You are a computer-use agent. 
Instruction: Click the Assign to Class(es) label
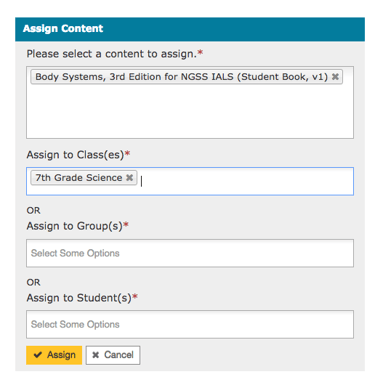pos(78,155)
